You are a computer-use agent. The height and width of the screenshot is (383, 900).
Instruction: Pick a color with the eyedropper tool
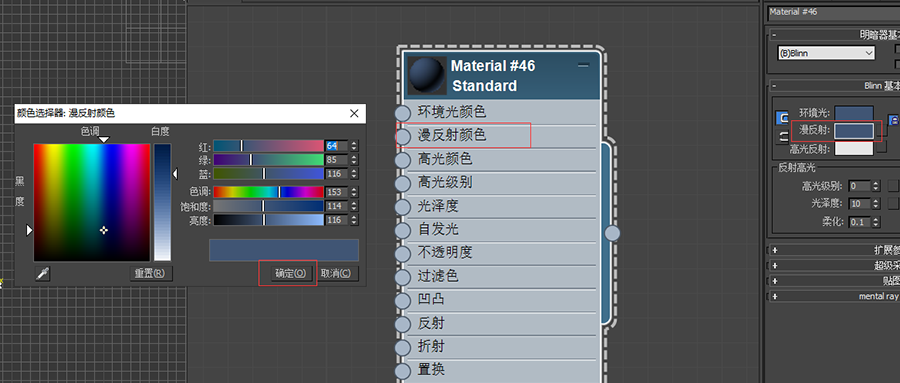tap(42, 274)
